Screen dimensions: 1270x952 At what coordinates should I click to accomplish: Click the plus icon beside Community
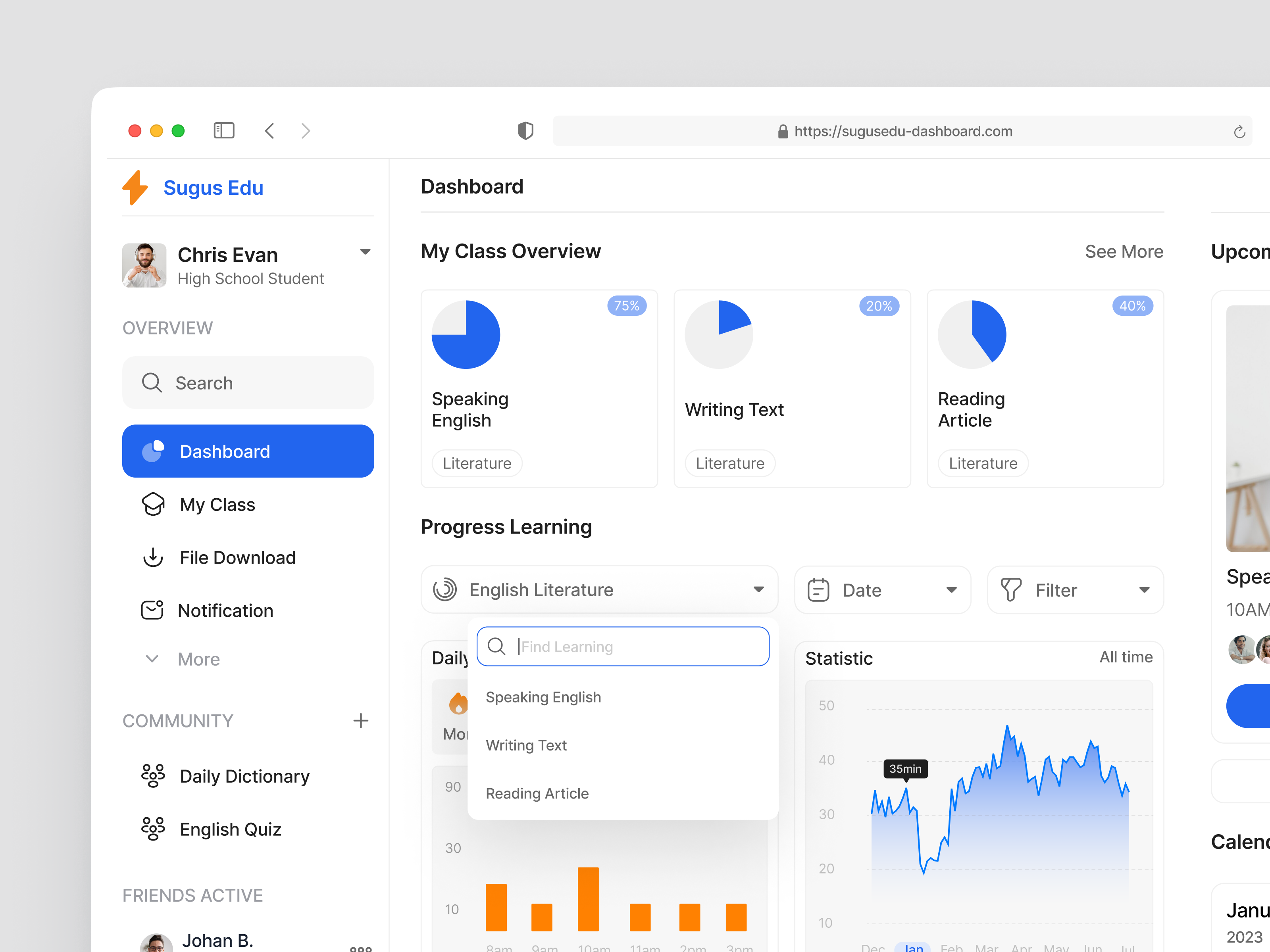(x=360, y=721)
